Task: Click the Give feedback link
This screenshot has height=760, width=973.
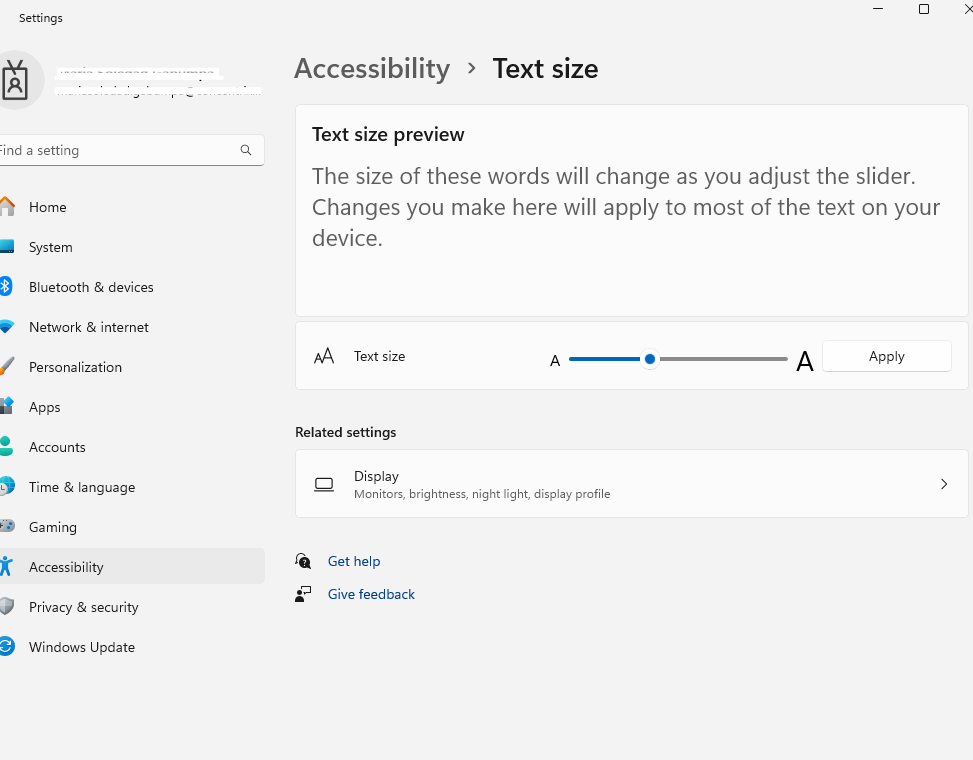Action: click(371, 594)
